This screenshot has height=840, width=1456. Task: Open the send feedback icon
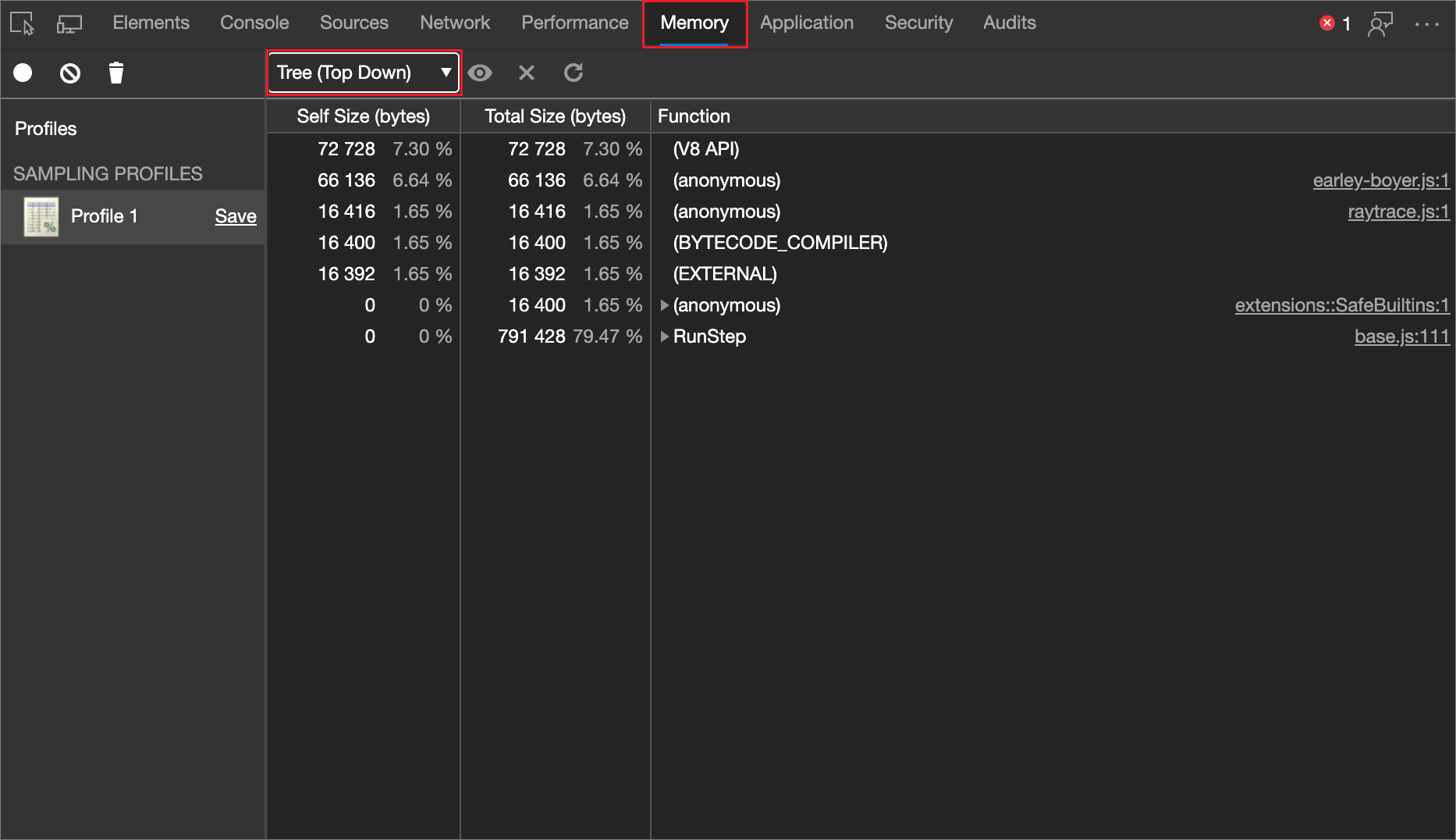1380,23
